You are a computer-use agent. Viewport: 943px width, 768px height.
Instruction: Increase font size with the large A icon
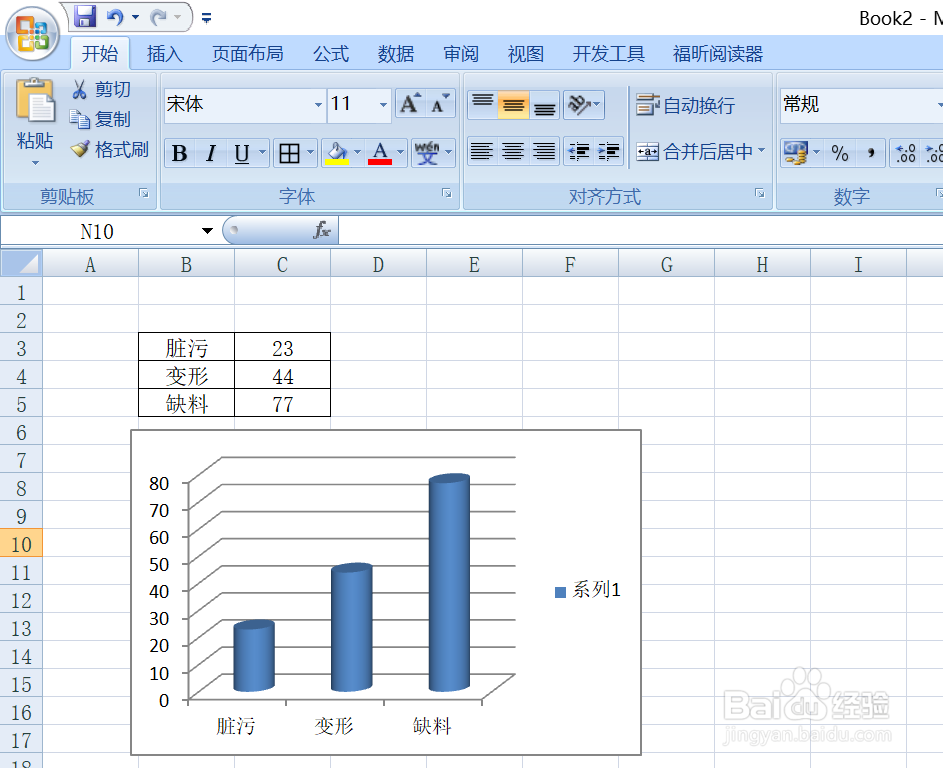pyautogui.click(x=410, y=104)
